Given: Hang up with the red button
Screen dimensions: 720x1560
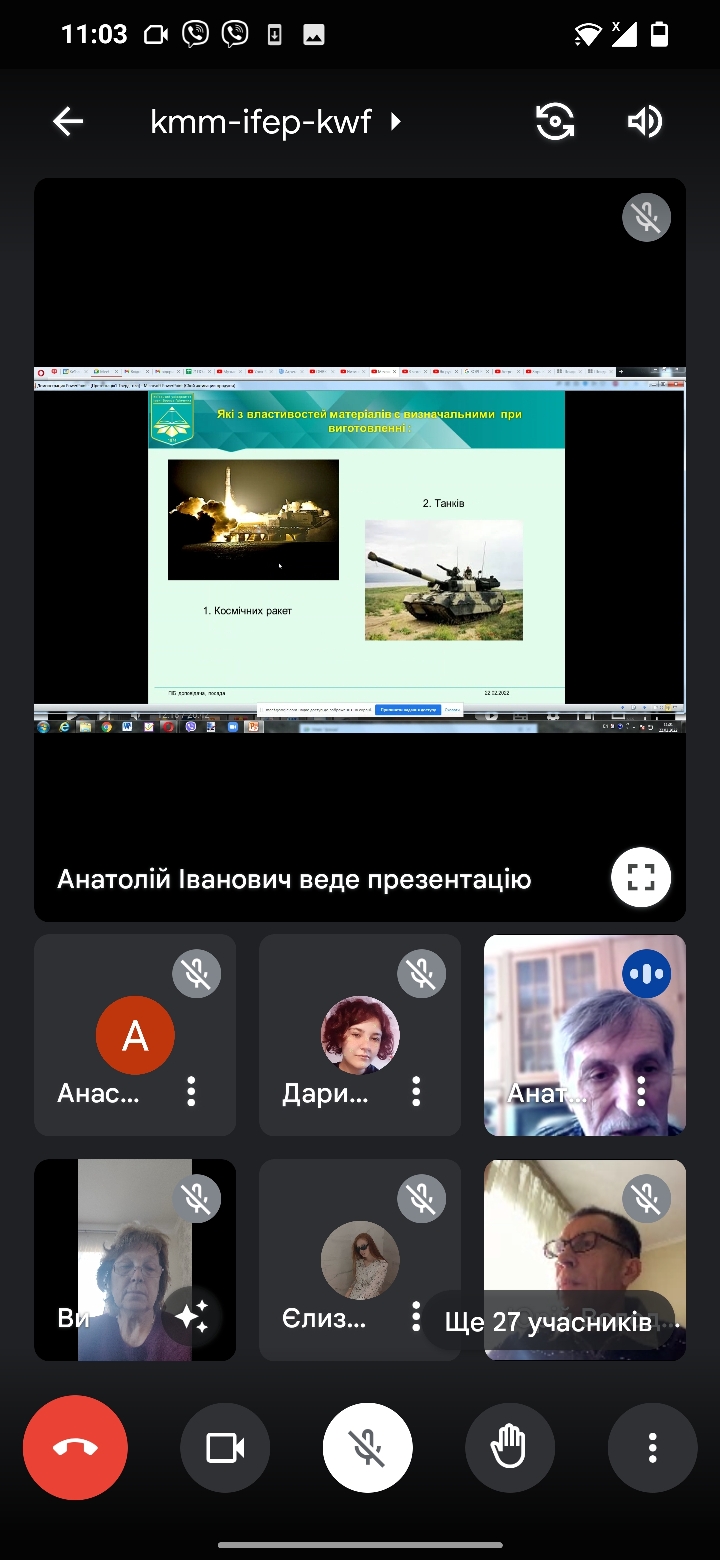Looking at the screenshot, I should pyautogui.click(x=76, y=1448).
